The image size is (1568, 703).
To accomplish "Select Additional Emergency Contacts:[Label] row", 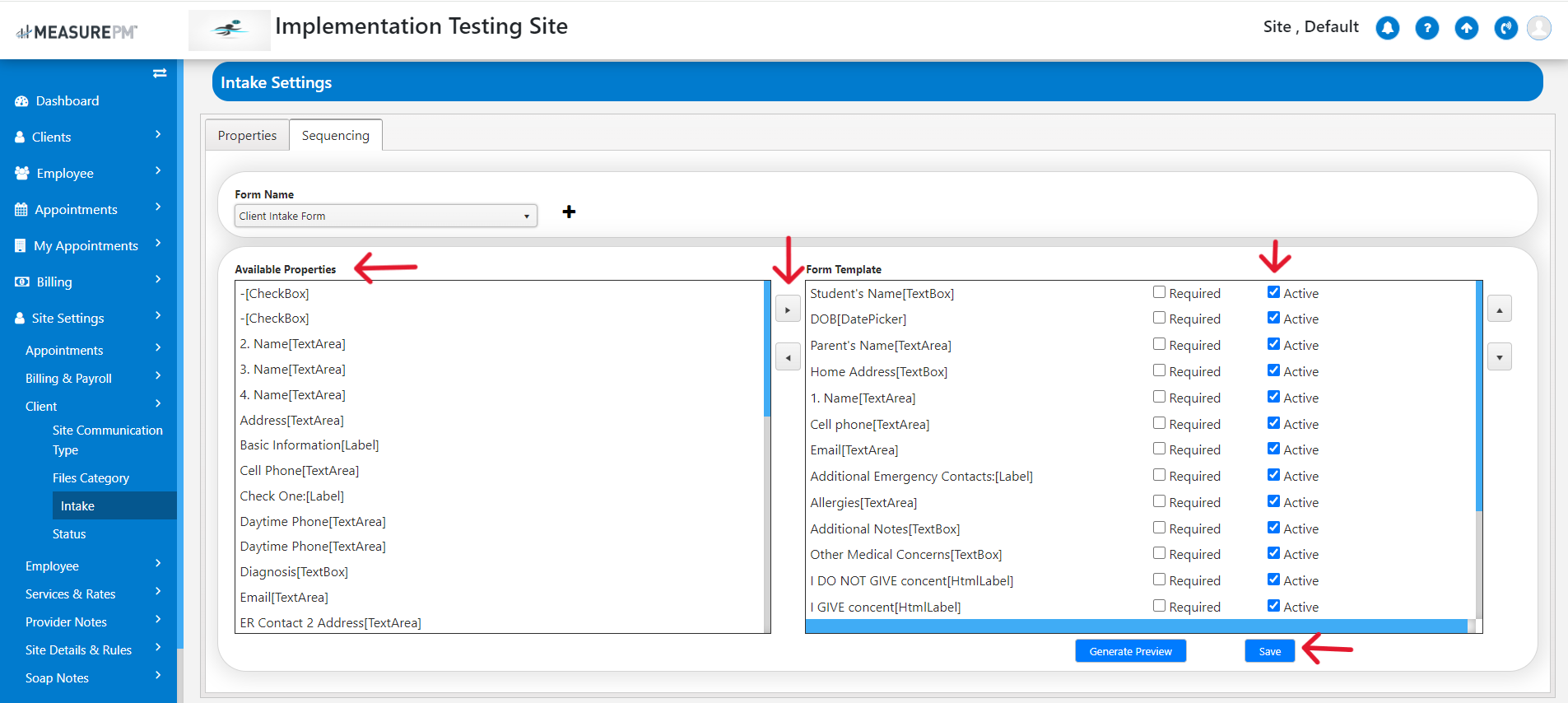I will coord(921,477).
